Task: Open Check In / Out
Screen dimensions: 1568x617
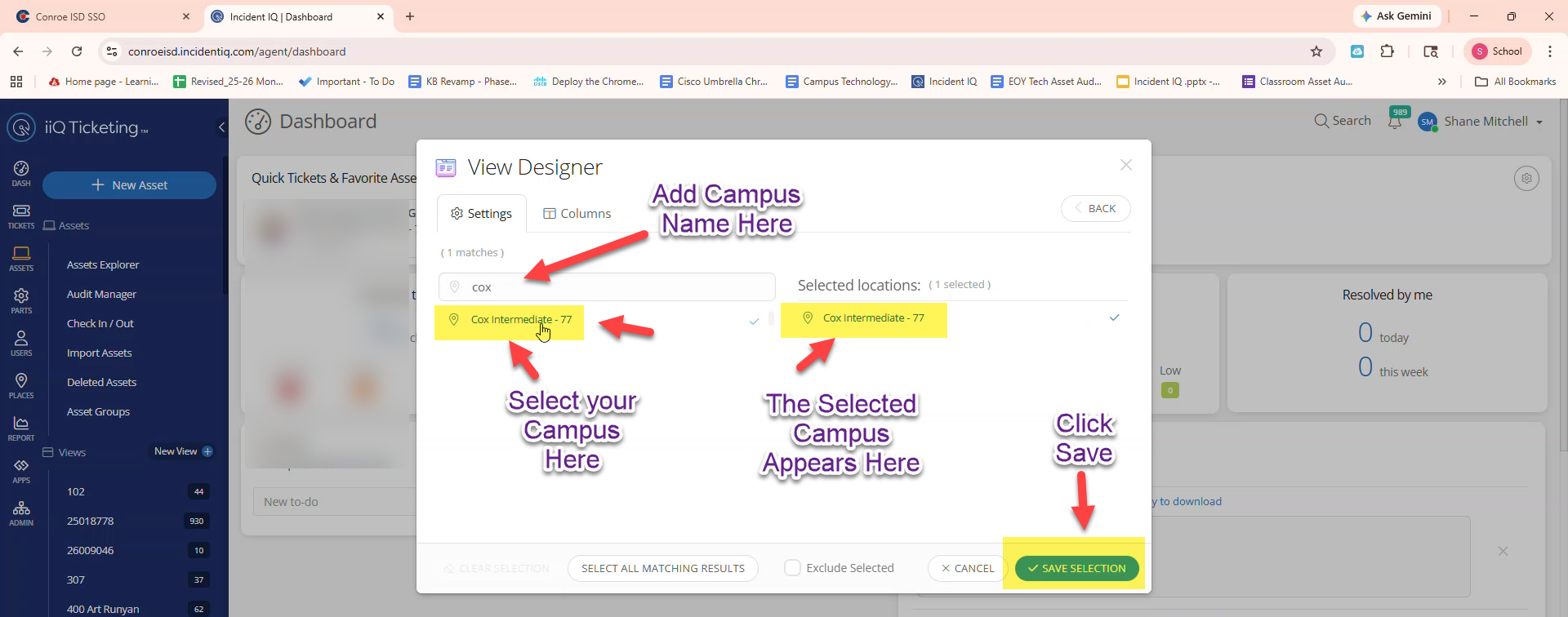Action: (x=100, y=323)
